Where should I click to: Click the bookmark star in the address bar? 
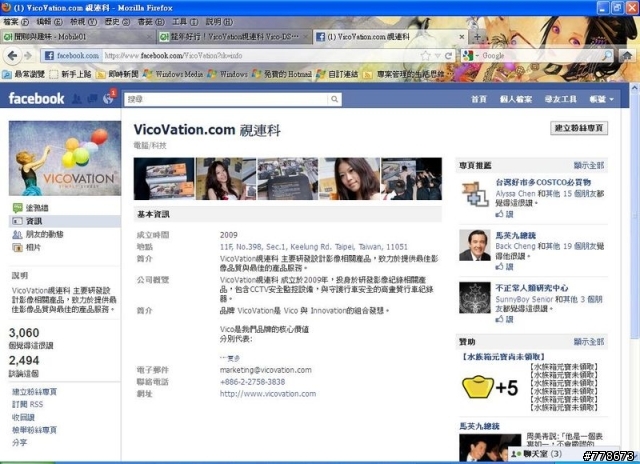[x=425, y=56]
